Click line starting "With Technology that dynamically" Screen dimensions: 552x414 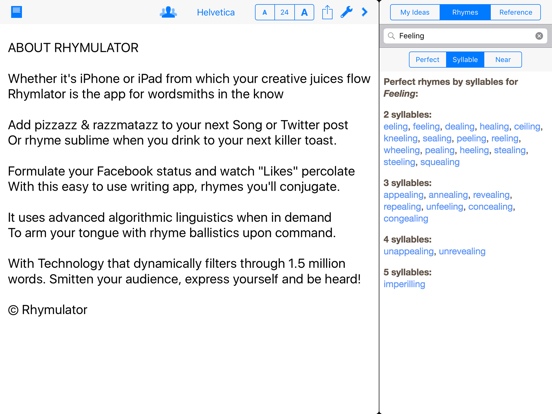point(176,264)
